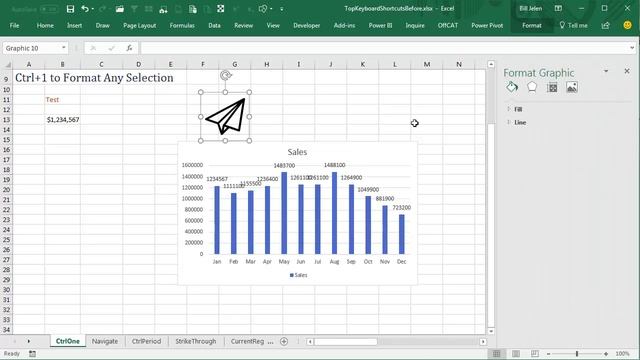Switch to the CtrlPeriod sheet tab
640x360 pixels.
click(x=146, y=341)
